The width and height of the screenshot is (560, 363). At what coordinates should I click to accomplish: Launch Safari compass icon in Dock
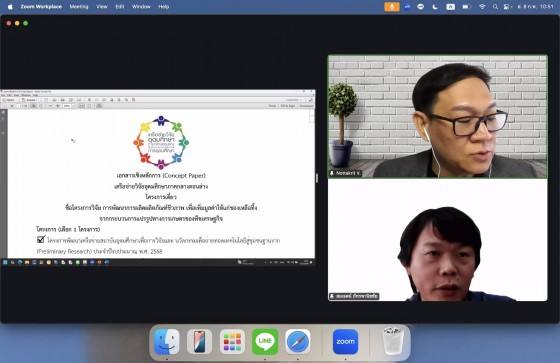298,342
